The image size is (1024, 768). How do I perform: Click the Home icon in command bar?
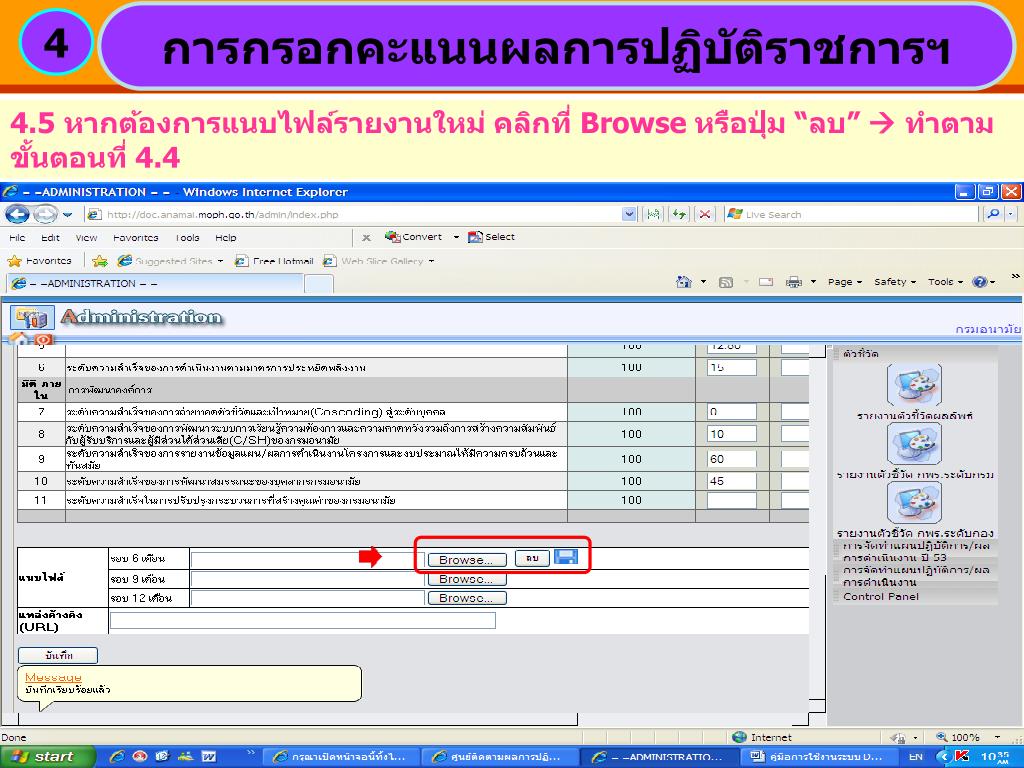click(x=684, y=282)
